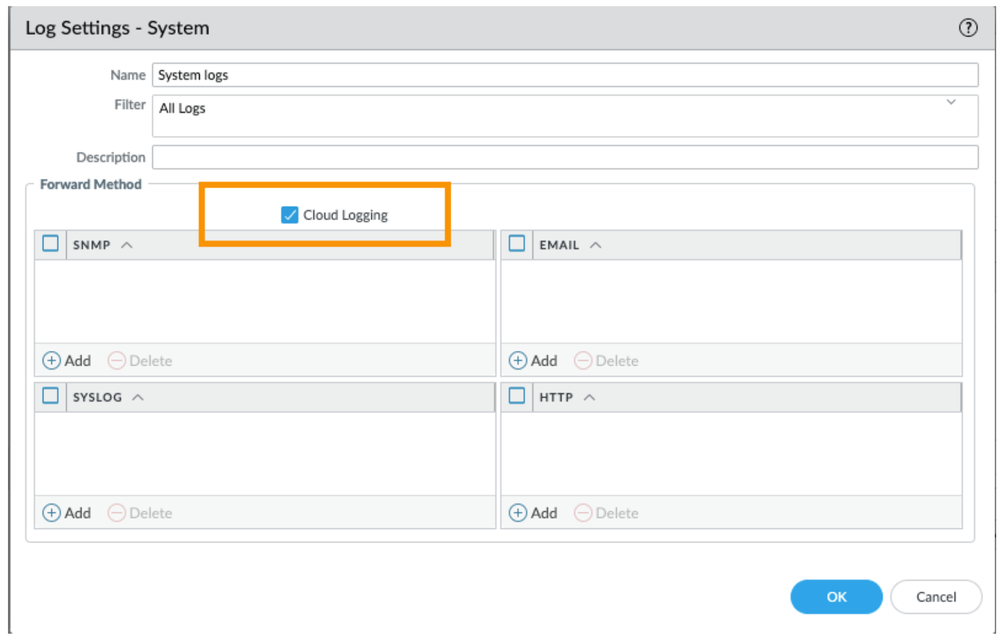
Task: Open the help question mark icon
Action: pyautogui.click(x=967, y=28)
